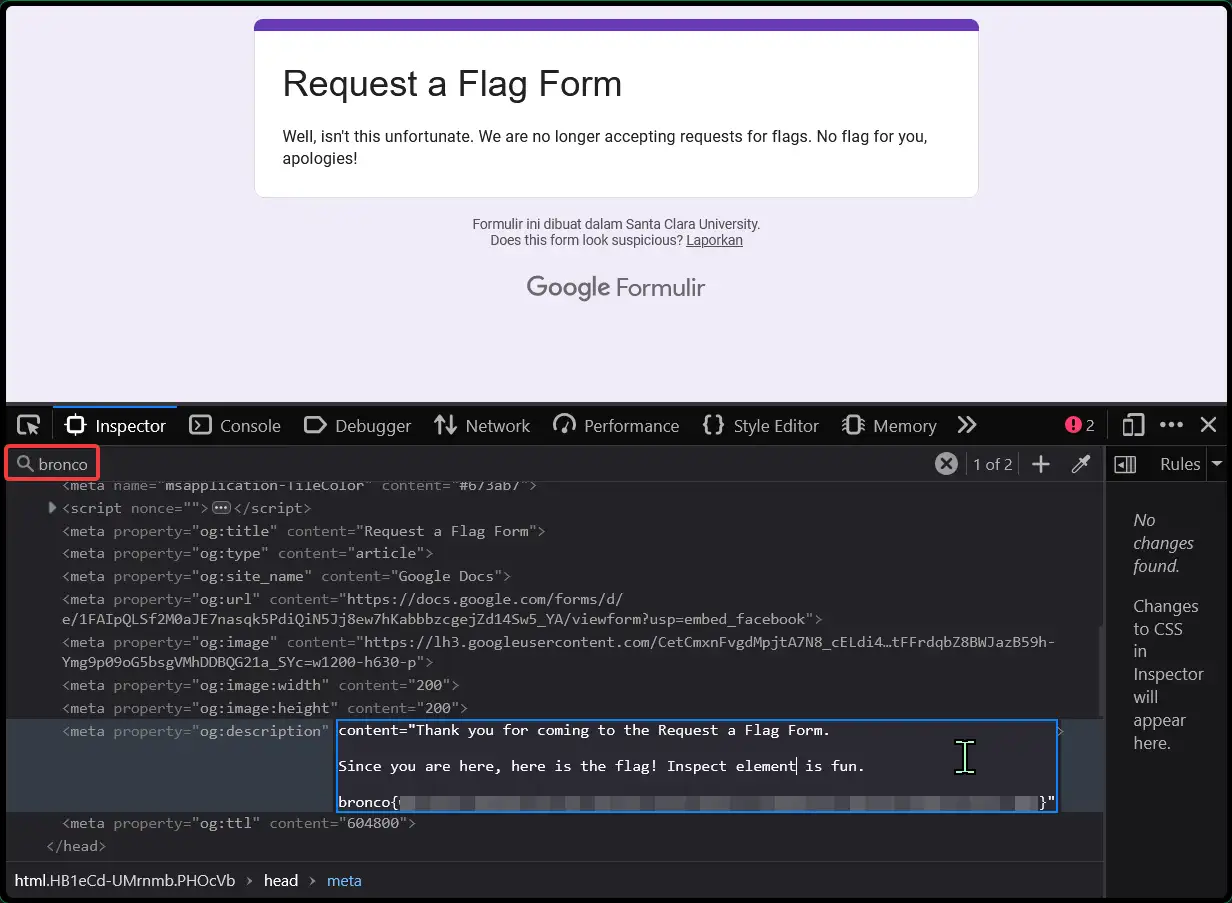Select the msapplication-TileColor meta line

299,486
